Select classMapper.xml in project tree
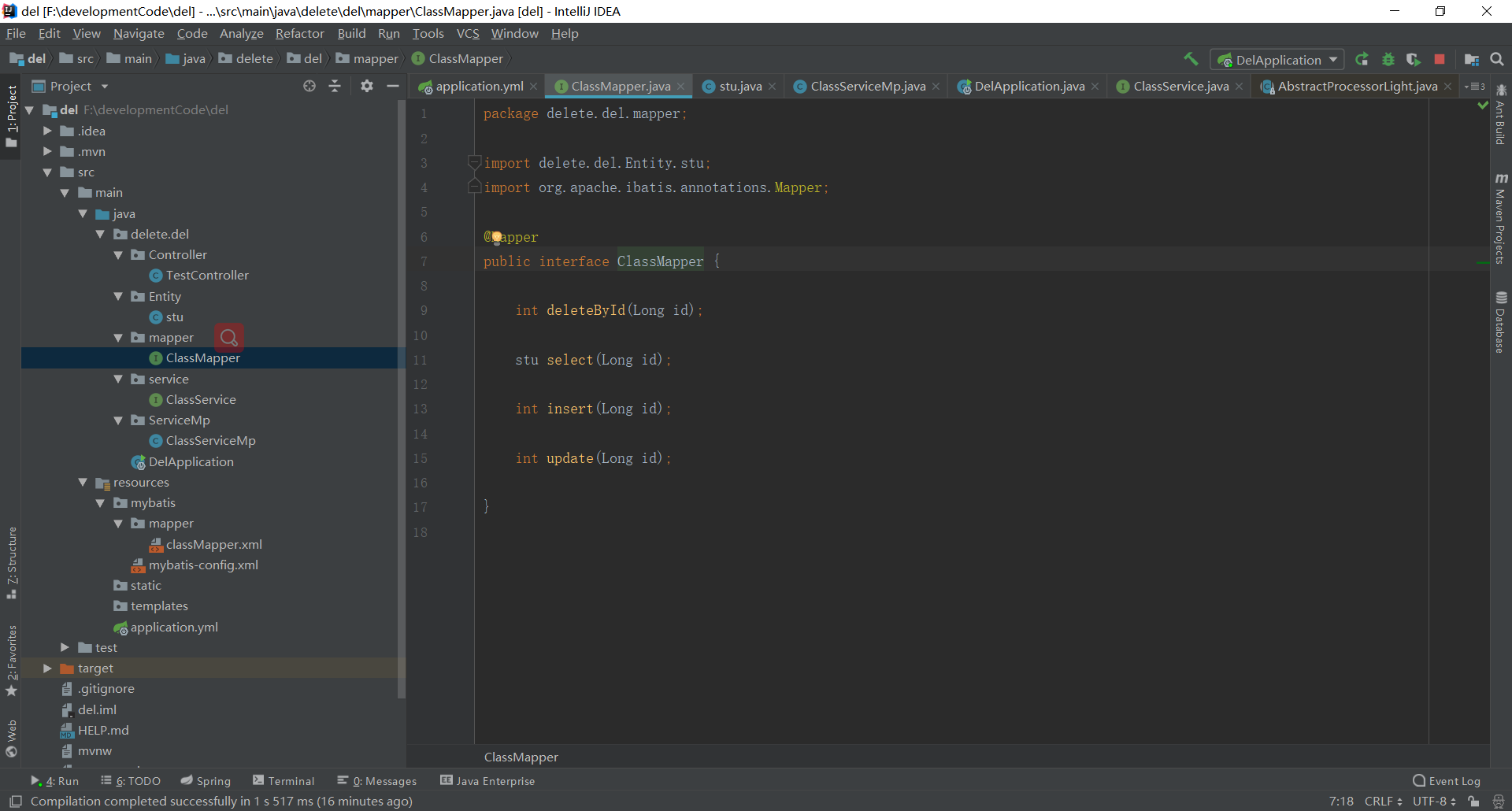This screenshot has width=1512, height=811. tap(213, 544)
